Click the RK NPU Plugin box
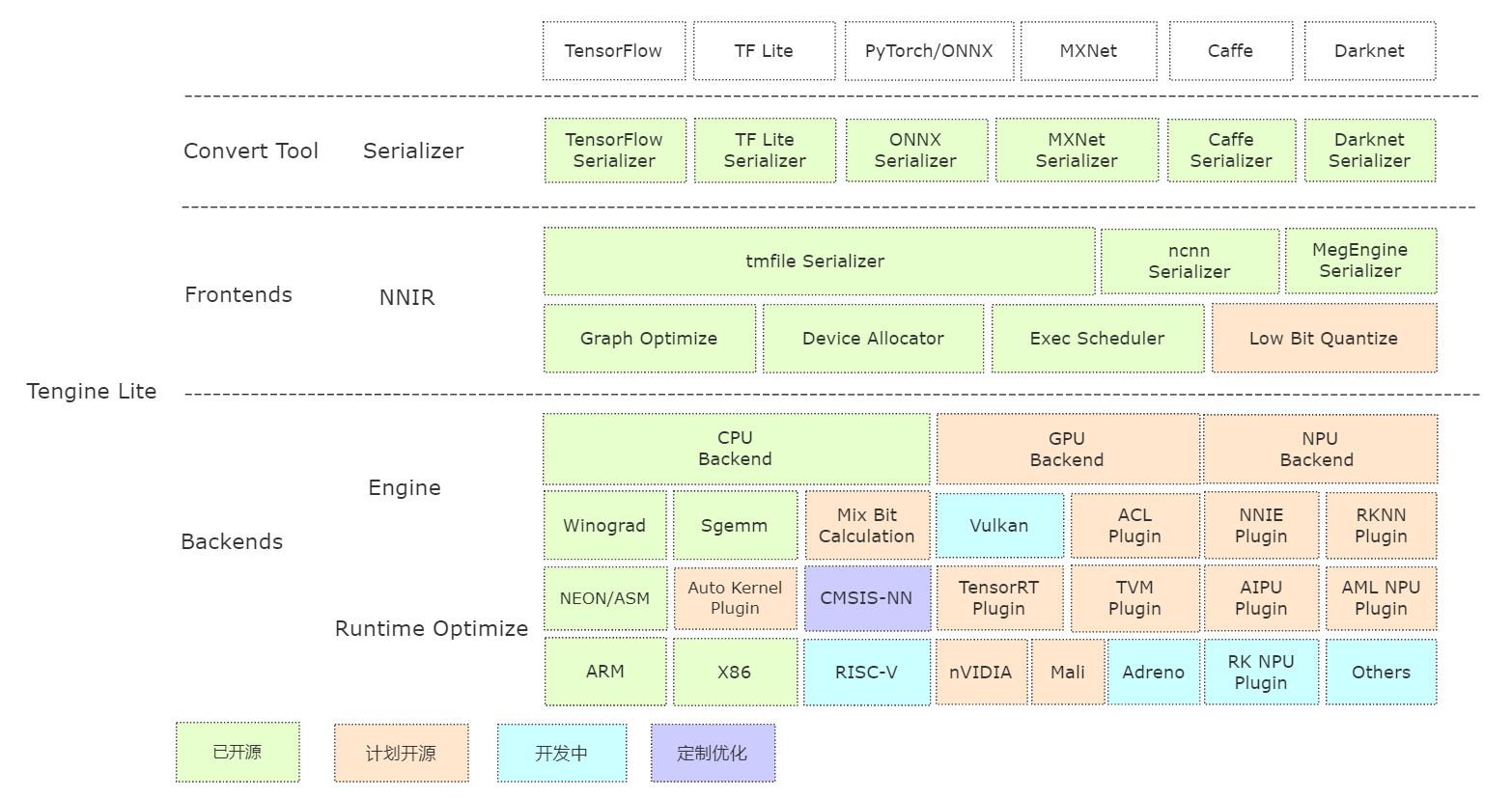The image size is (1512, 798). click(1261, 672)
